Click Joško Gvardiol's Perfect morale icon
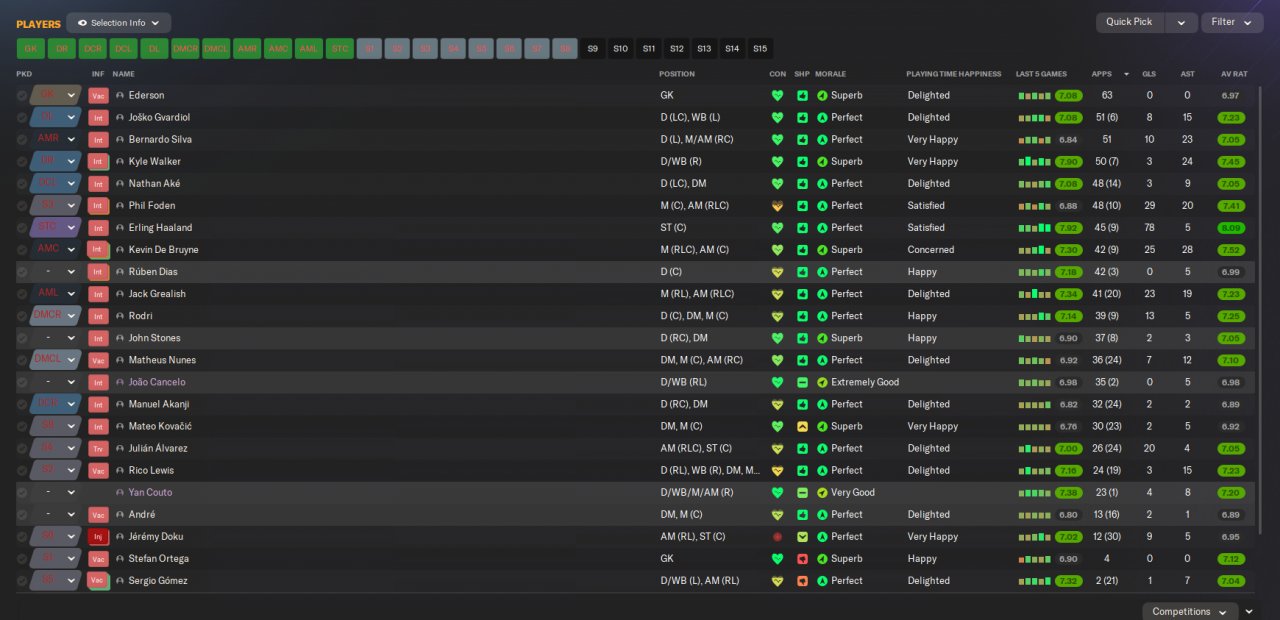The width and height of the screenshot is (1280, 620). point(822,118)
